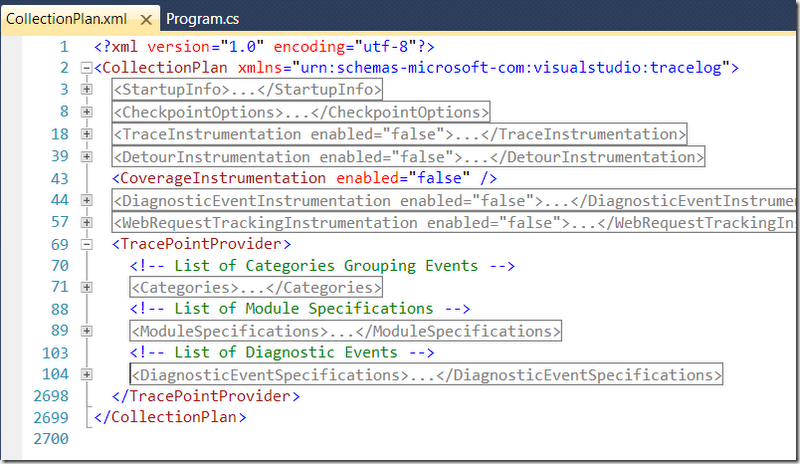800x464 pixels.
Task: Expand the DiagnosticEventInstrumentation node
Action: point(86,201)
